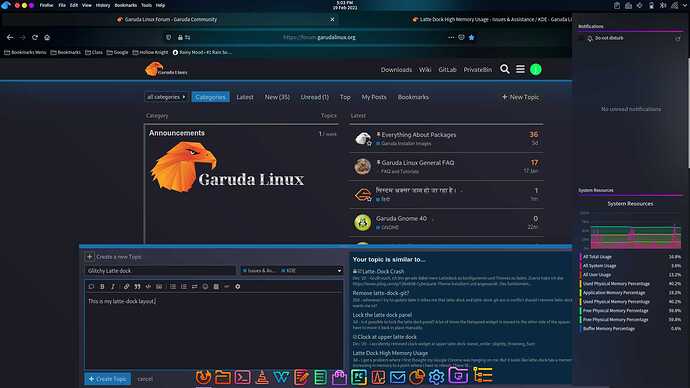Toggle bold formatting in the composer toolbar
This screenshot has width=690, height=388.
point(102,286)
